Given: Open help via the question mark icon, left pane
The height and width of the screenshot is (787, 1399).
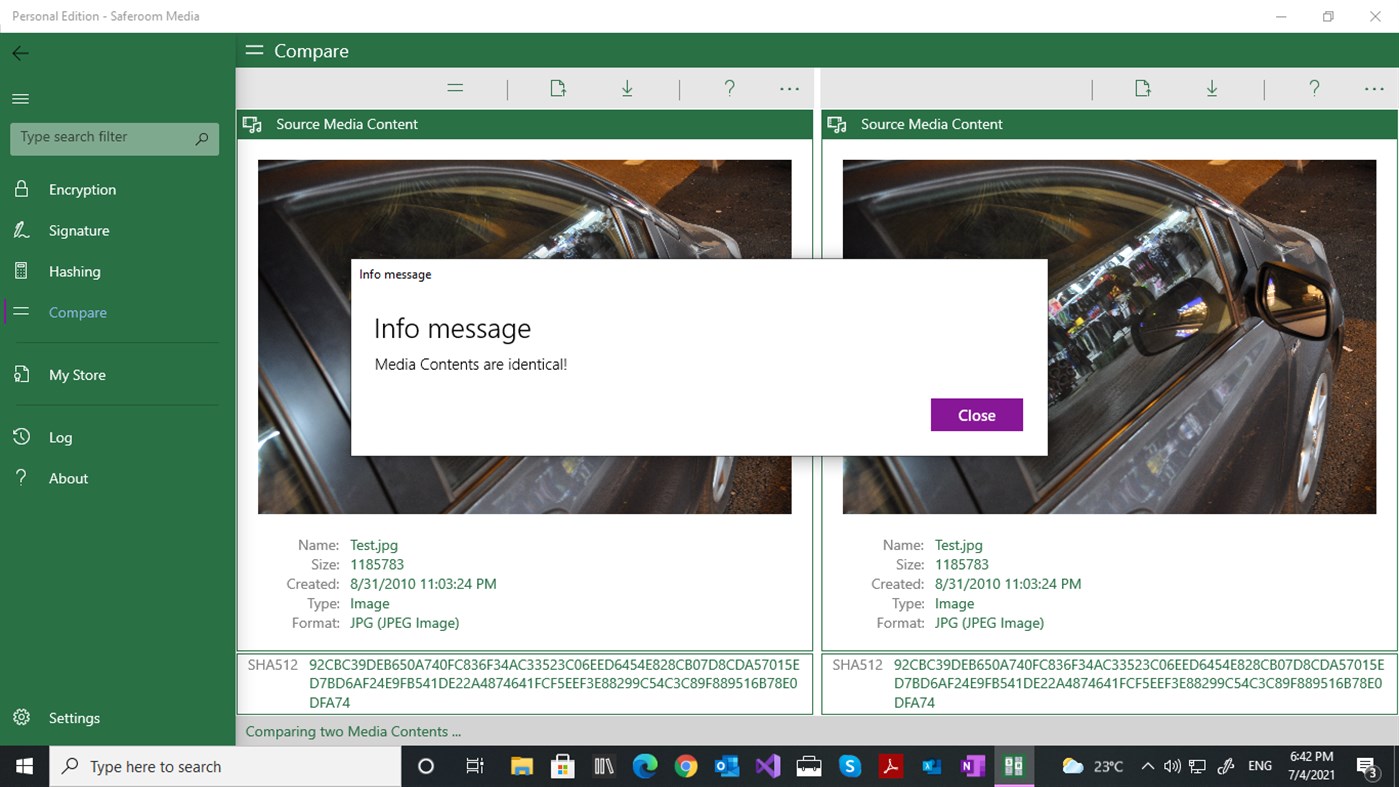Looking at the screenshot, I should pyautogui.click(x=729, y=88).
